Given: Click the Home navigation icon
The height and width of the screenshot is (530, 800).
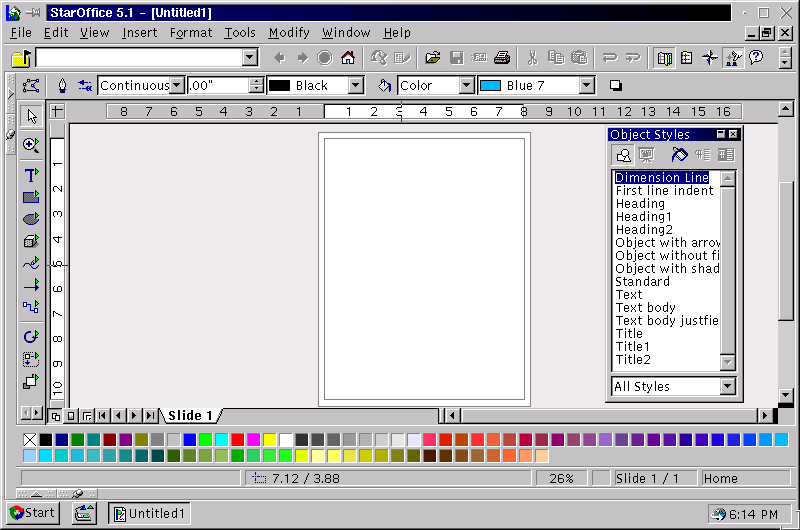Looking at the screenshot, I should tap(348, 58).
